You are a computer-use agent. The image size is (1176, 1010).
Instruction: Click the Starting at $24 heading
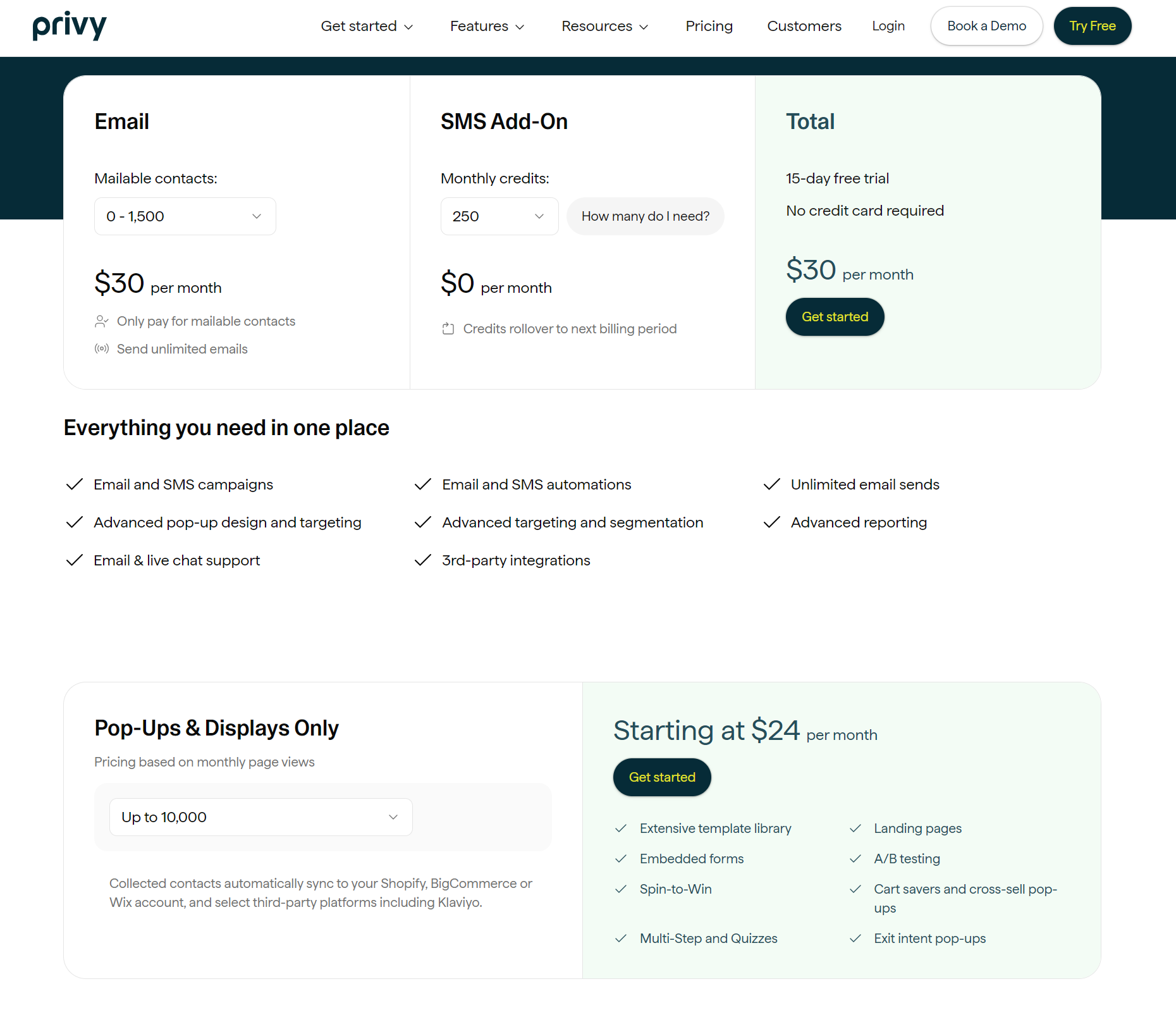745,731
